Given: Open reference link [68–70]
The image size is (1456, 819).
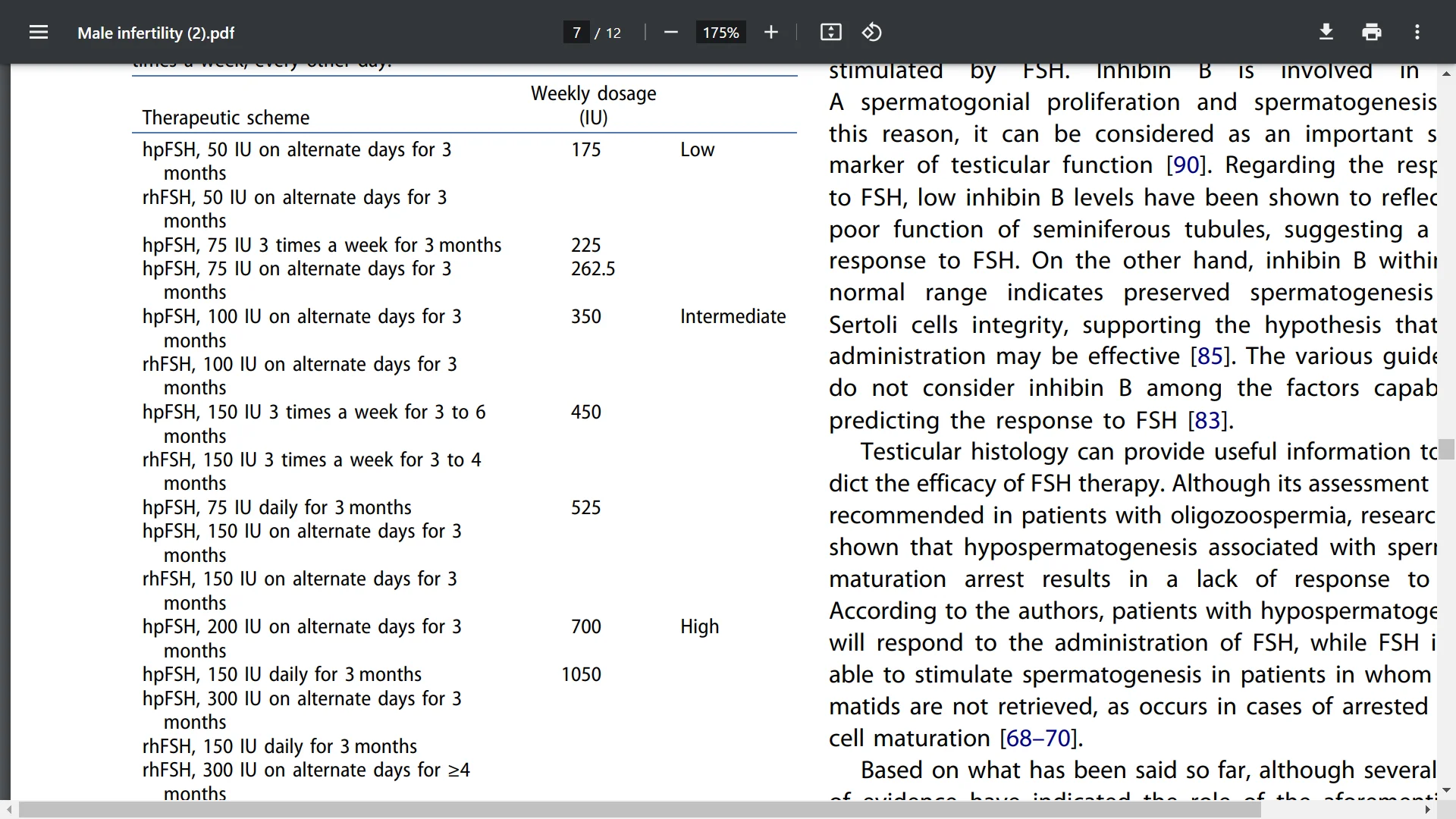Looking at the screenshot, I should [x=1038, y=739].
